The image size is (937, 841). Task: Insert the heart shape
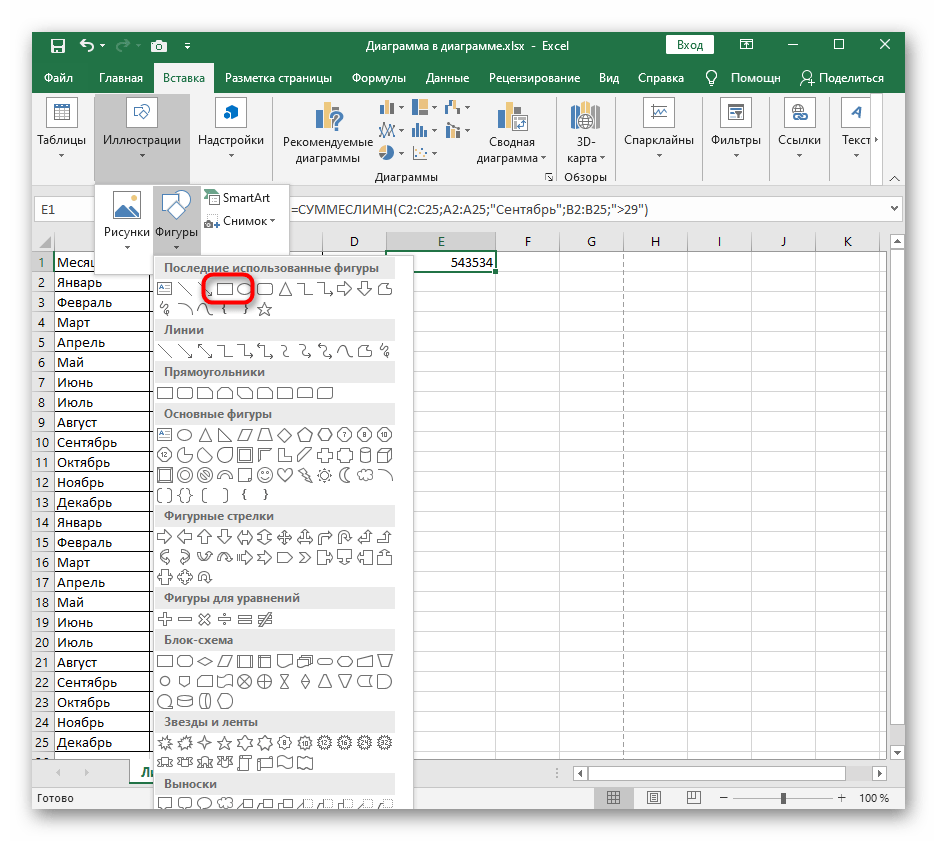285,474
